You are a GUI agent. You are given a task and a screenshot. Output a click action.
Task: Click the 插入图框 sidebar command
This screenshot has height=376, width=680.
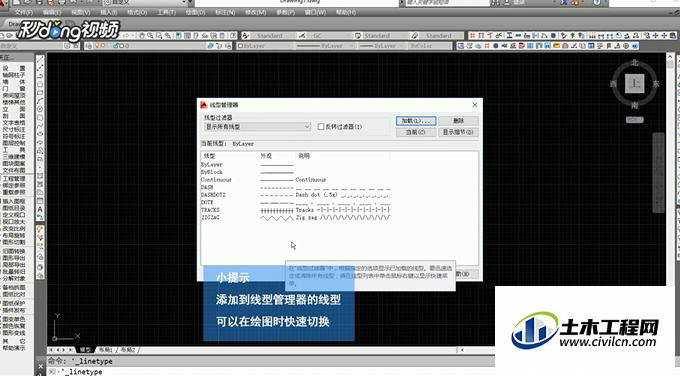14,201
